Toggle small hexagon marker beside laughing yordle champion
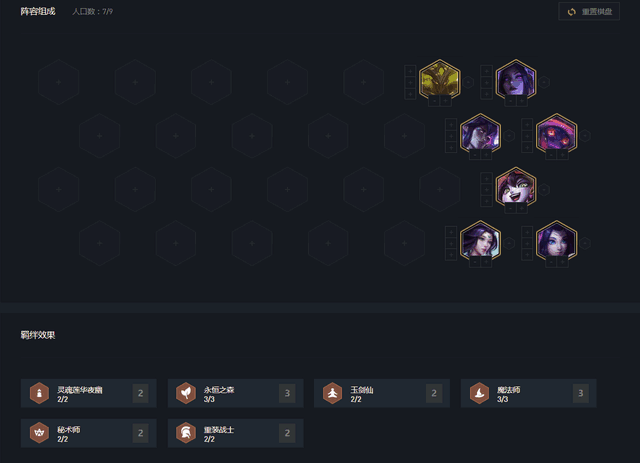 [544, 189]
